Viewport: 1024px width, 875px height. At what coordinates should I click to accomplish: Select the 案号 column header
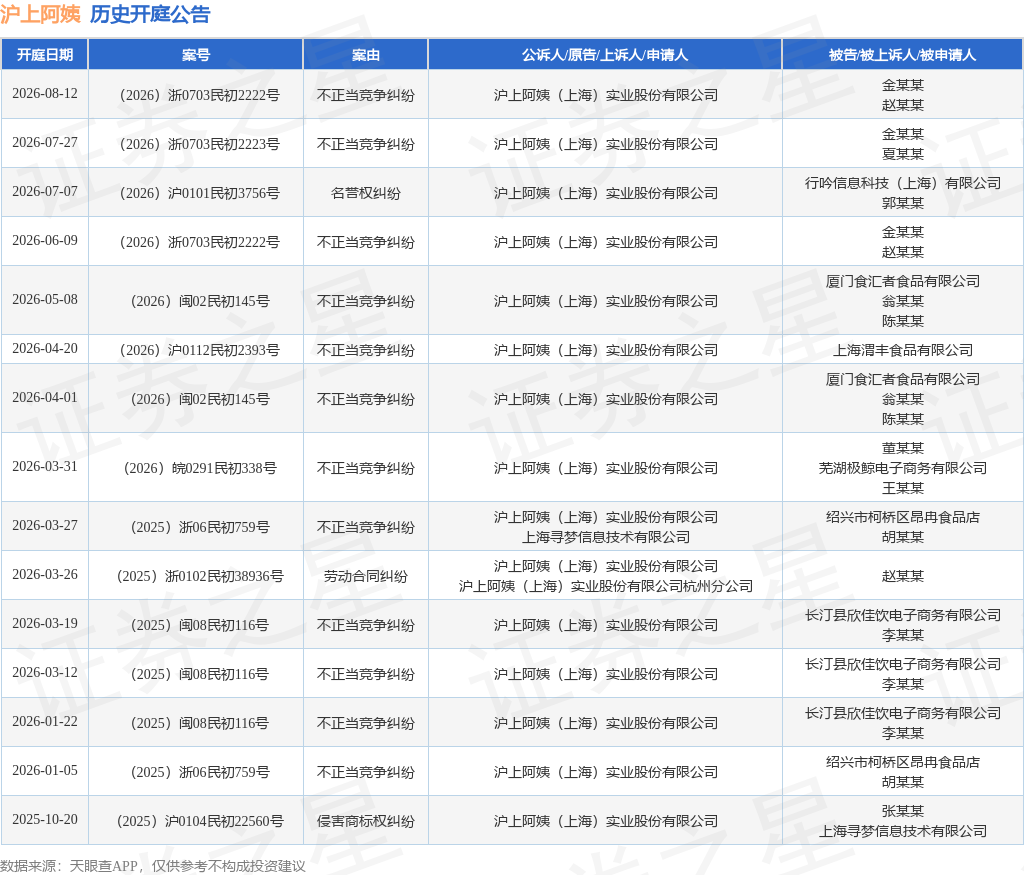pyautogui.click(x=196, y=55)
